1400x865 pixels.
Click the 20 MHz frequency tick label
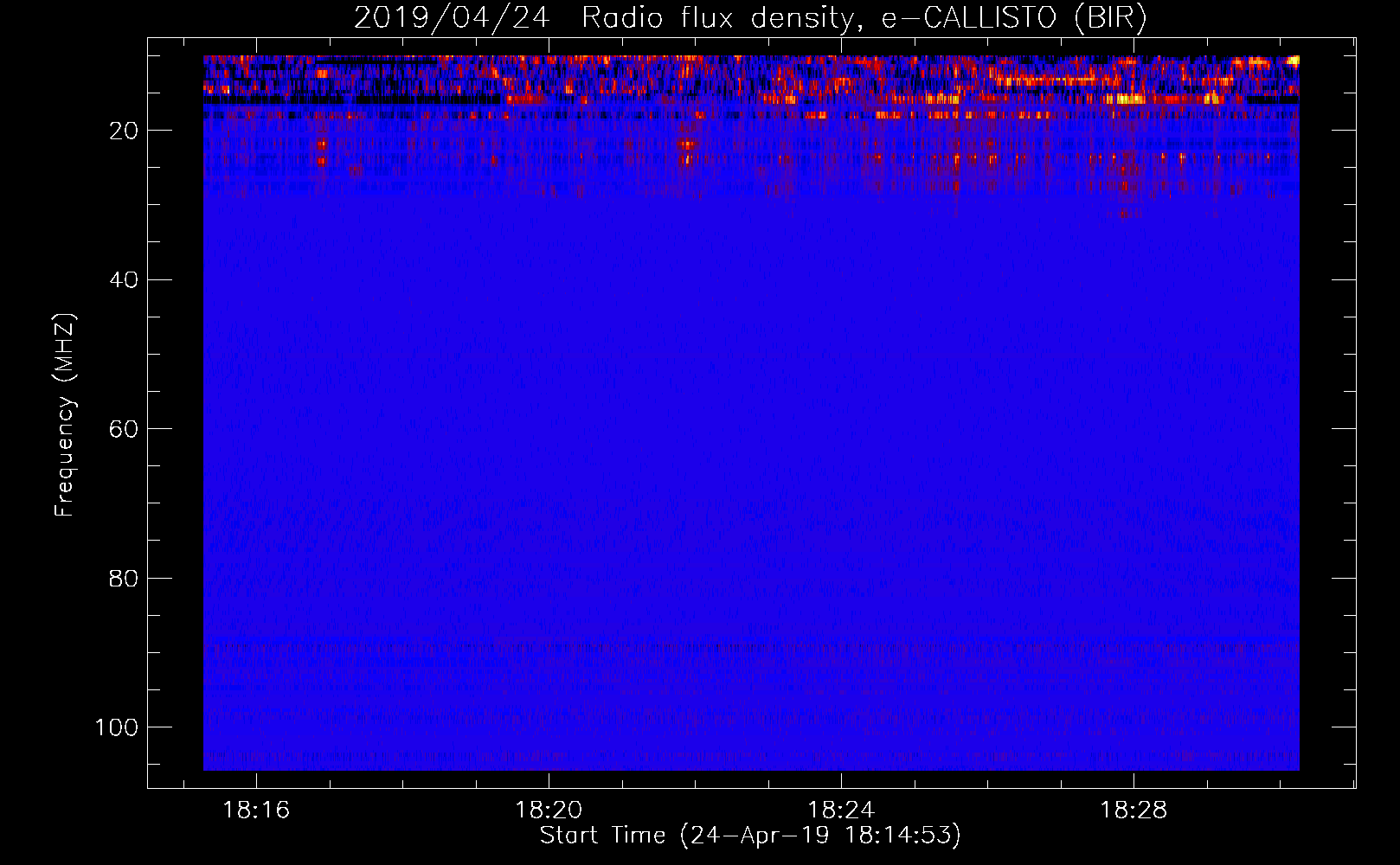point(124,131)
